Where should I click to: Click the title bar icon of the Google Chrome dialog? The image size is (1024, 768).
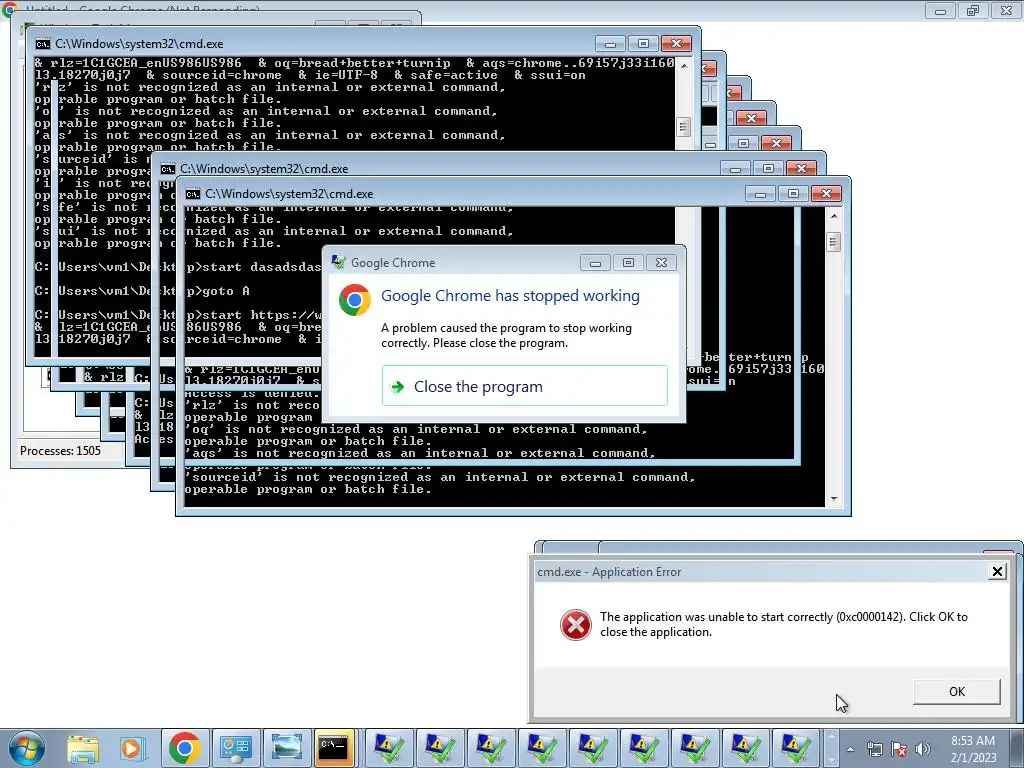coord(338,263)
